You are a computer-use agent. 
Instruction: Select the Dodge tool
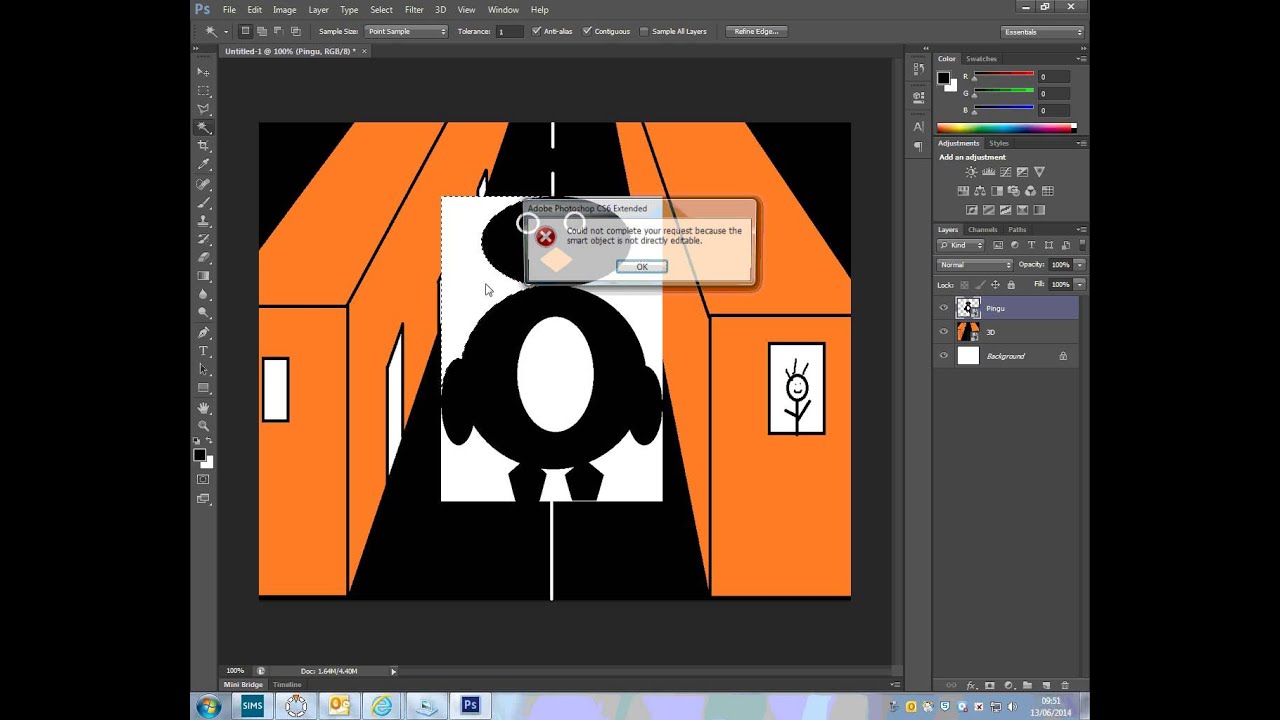coord(203,313)
